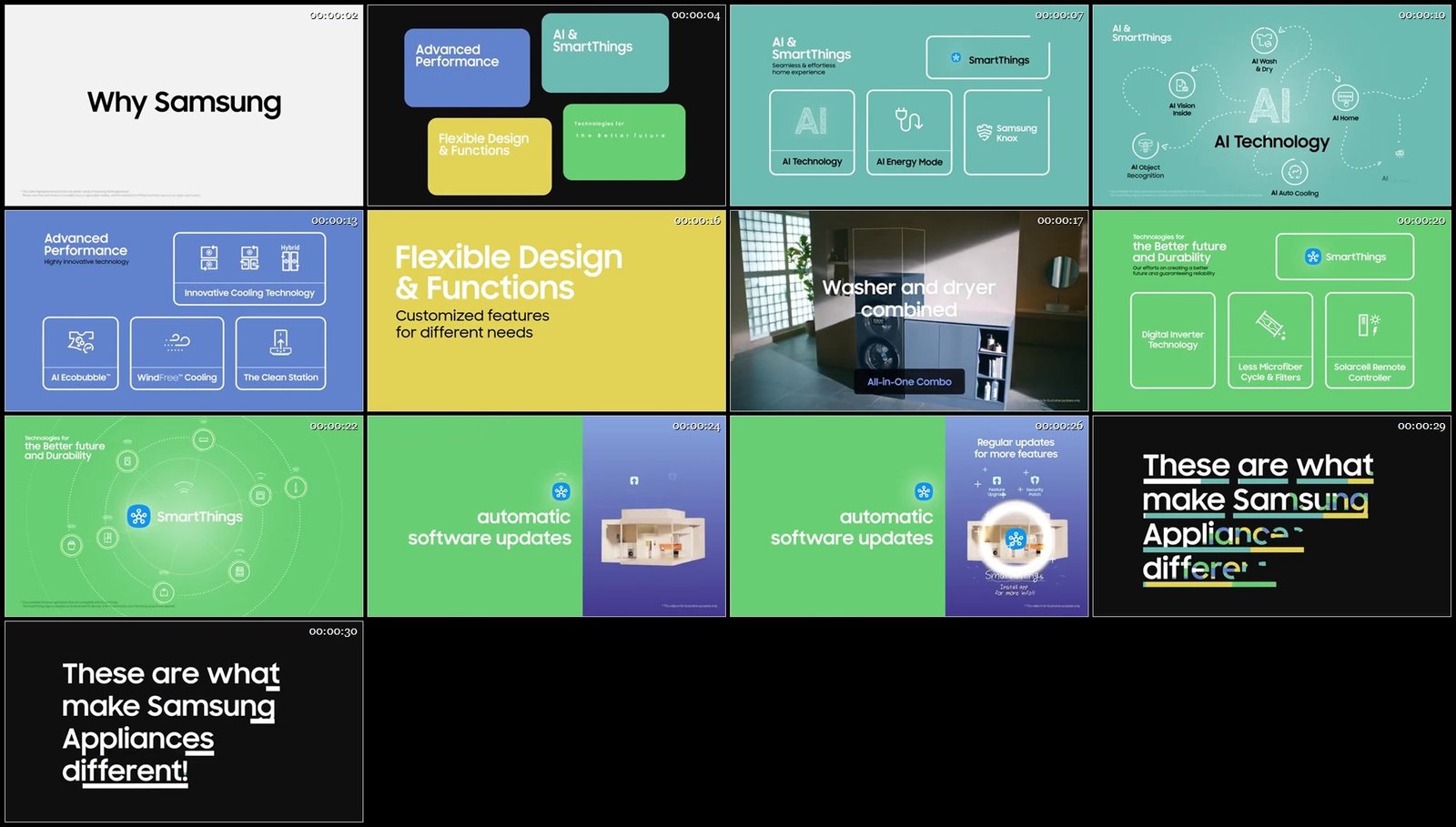Click the Samsung Knox shield icon
The image size is (1456, 827).
[984, 133]
